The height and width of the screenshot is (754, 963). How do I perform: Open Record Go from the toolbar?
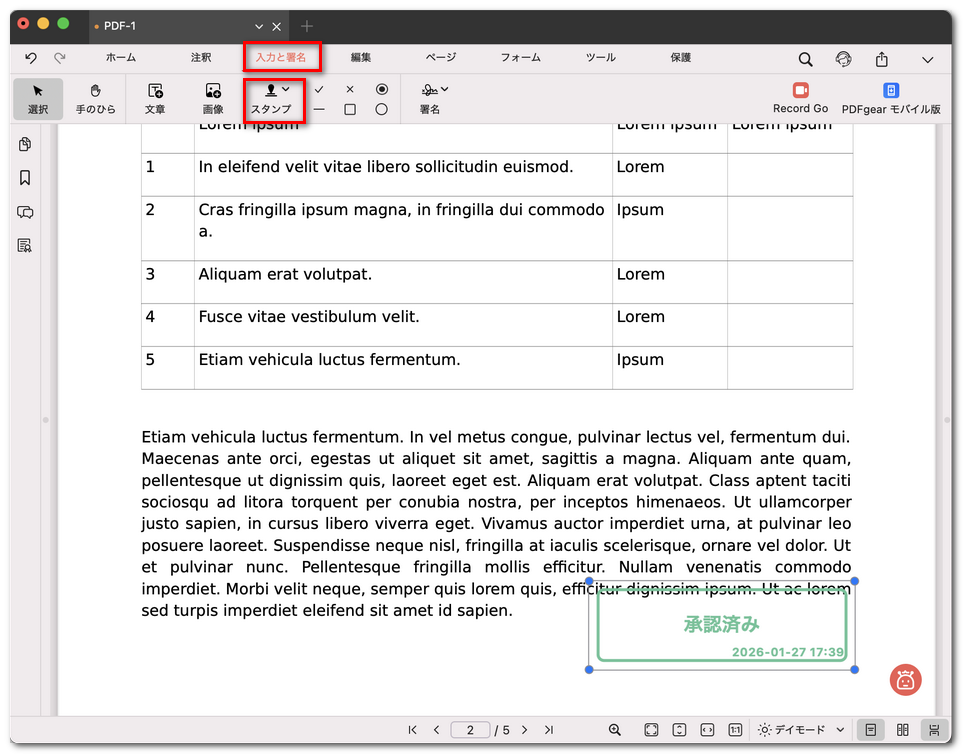click(800, 98)
